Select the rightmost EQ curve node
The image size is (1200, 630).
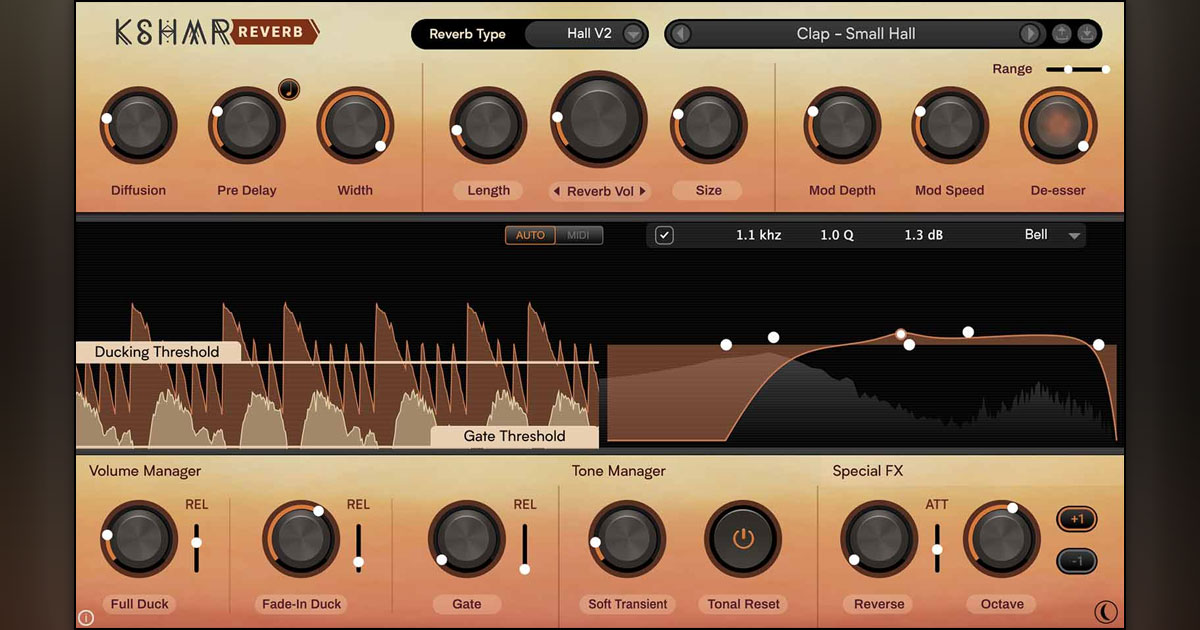click(x=1098, y=345)
